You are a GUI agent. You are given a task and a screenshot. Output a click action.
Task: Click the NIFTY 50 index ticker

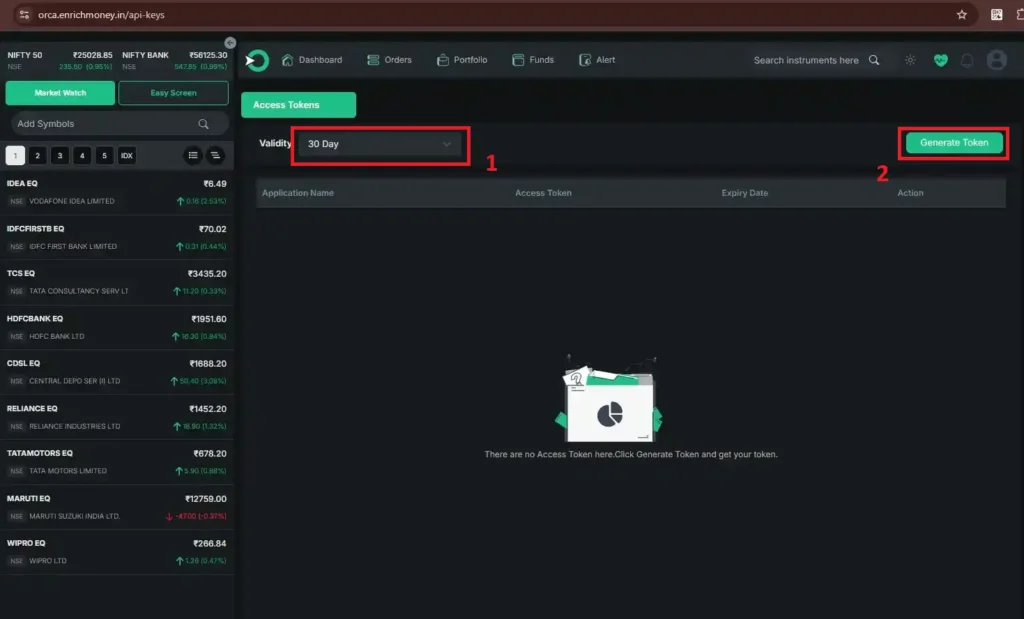coord(60,60)
